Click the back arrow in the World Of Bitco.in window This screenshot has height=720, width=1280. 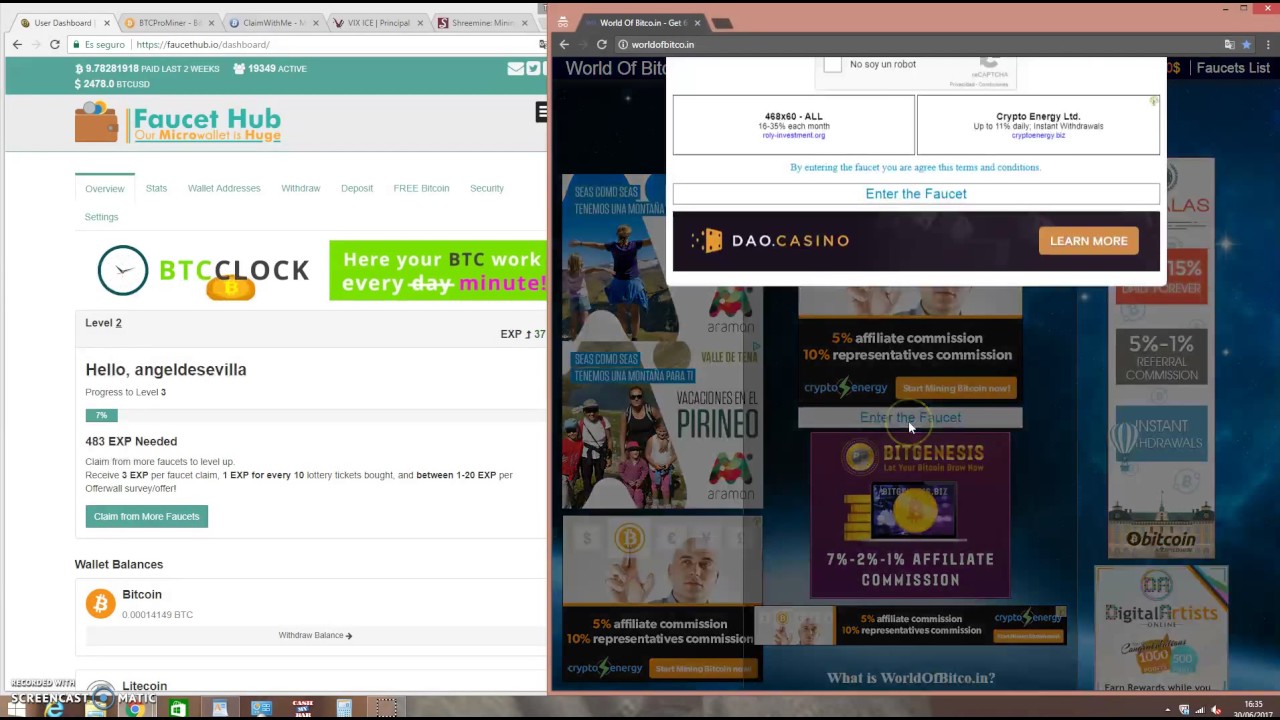(564, 44)
